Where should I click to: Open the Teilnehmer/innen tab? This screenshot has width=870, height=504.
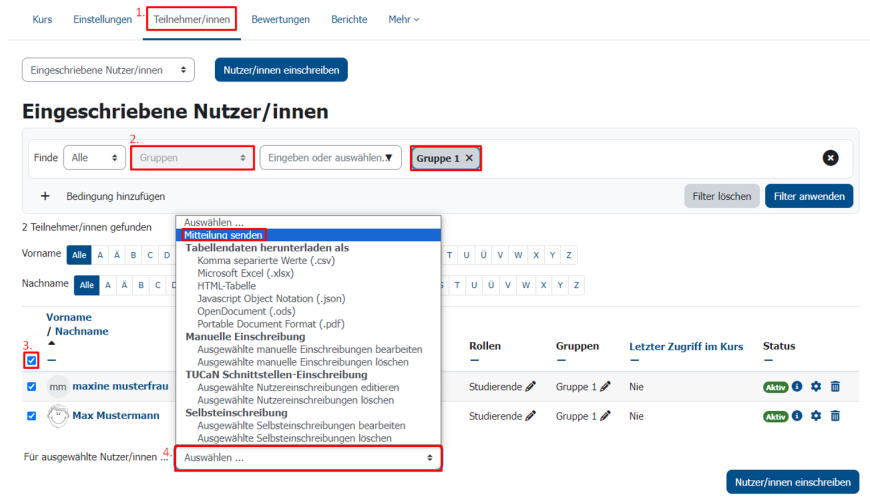[x=191, y=19]
